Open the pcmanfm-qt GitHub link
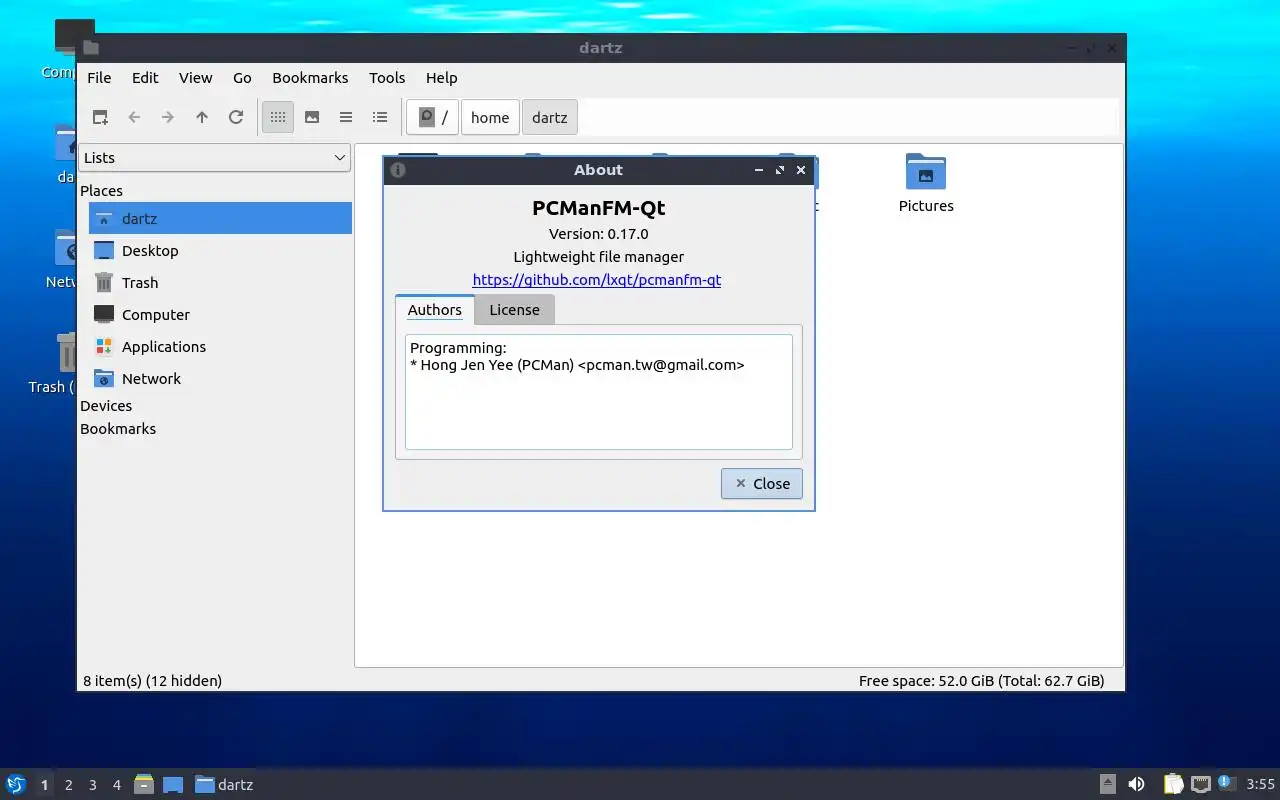This screenshot has width=1280, height=800. pyautogui.click(x=597, y=280)
